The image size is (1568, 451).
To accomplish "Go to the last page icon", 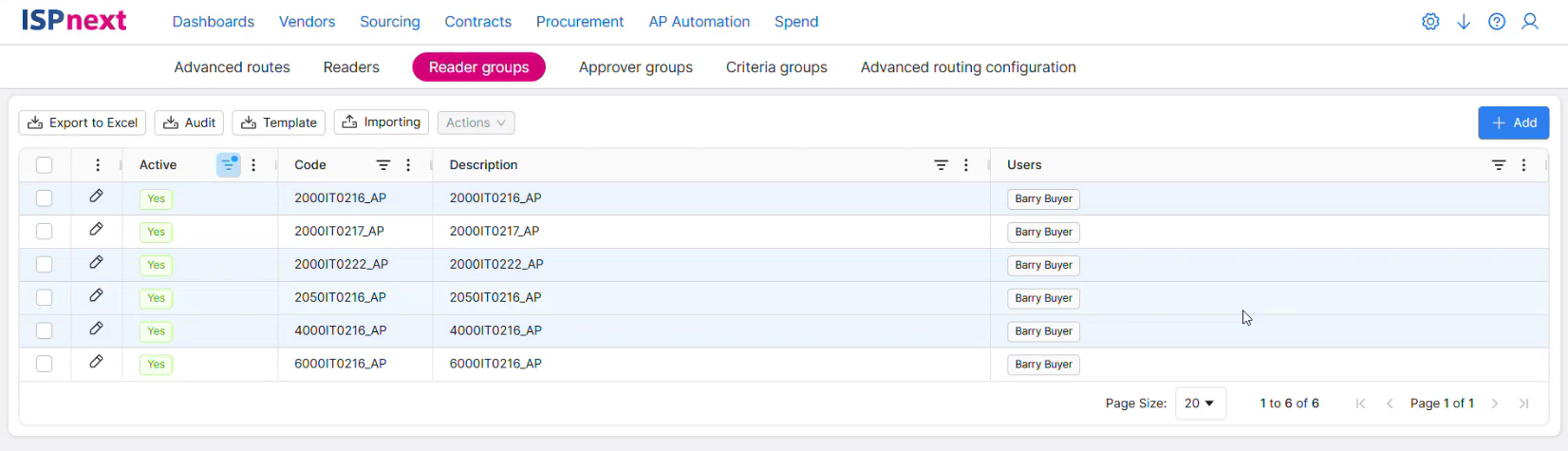I will tap(1524, 404).
